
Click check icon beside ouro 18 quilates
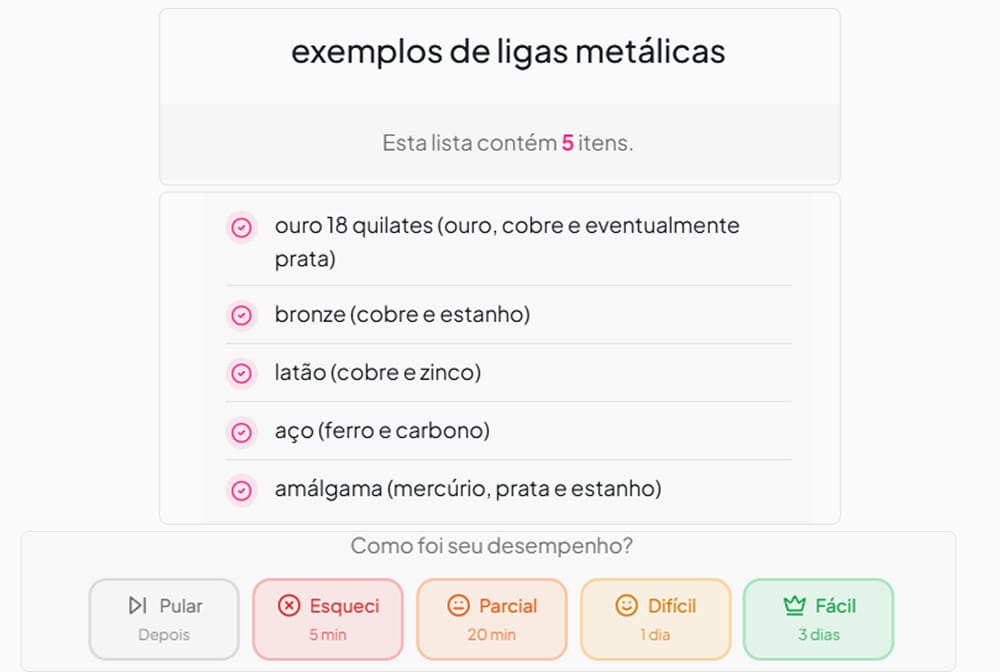[x=241, y=228]
